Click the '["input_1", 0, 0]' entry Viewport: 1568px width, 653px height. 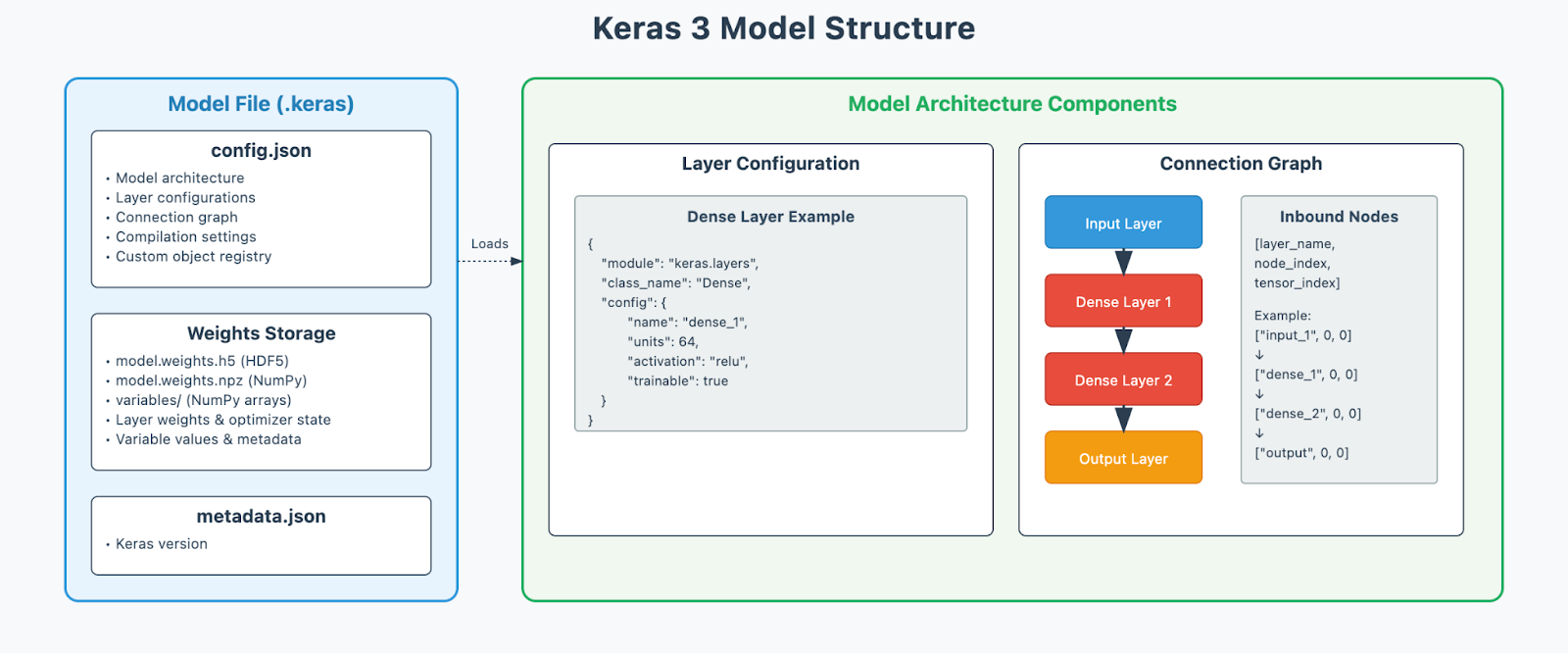pyautogui.click(x=1303, y=335)
